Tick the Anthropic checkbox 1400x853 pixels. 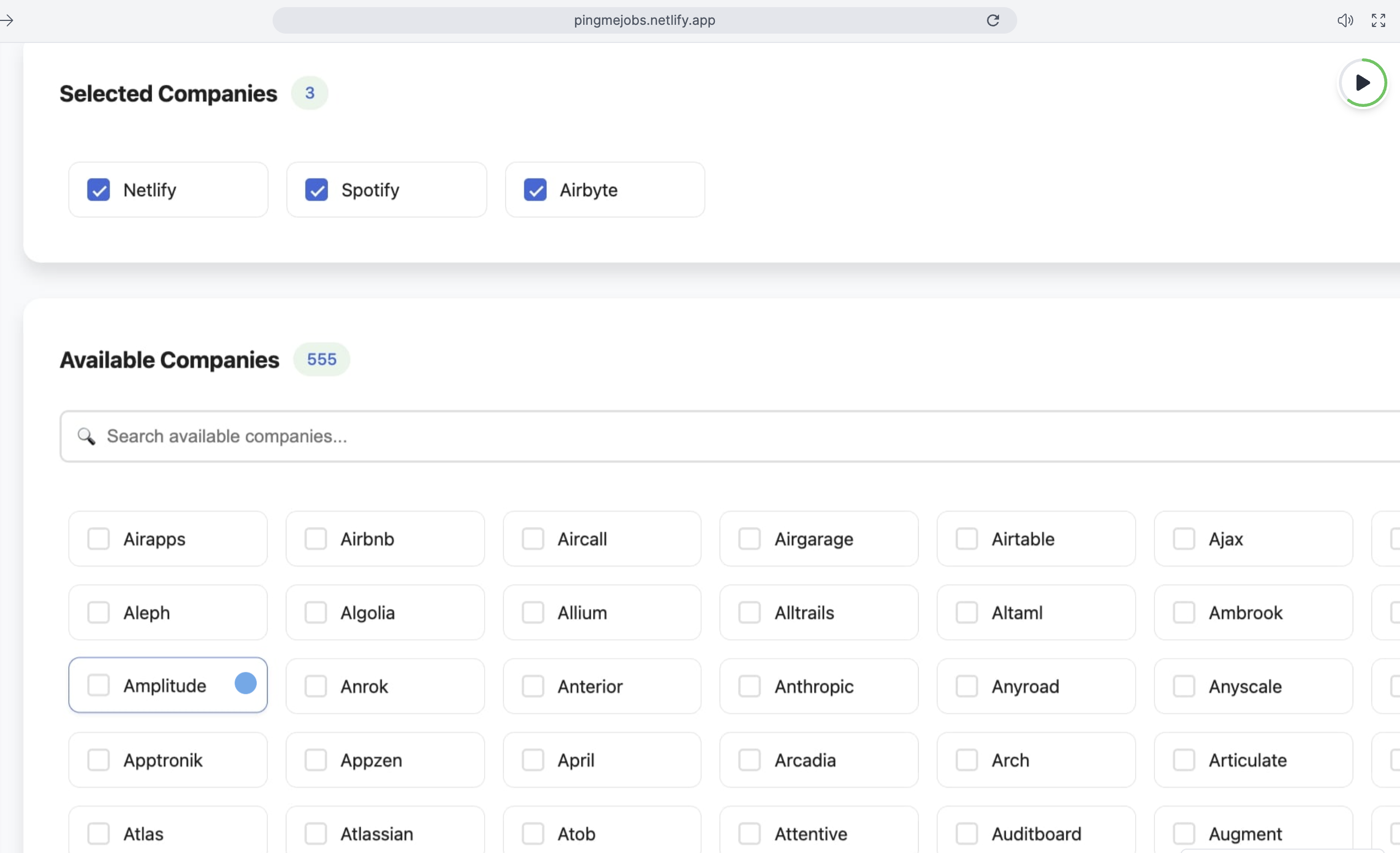[x=750, y=687]
